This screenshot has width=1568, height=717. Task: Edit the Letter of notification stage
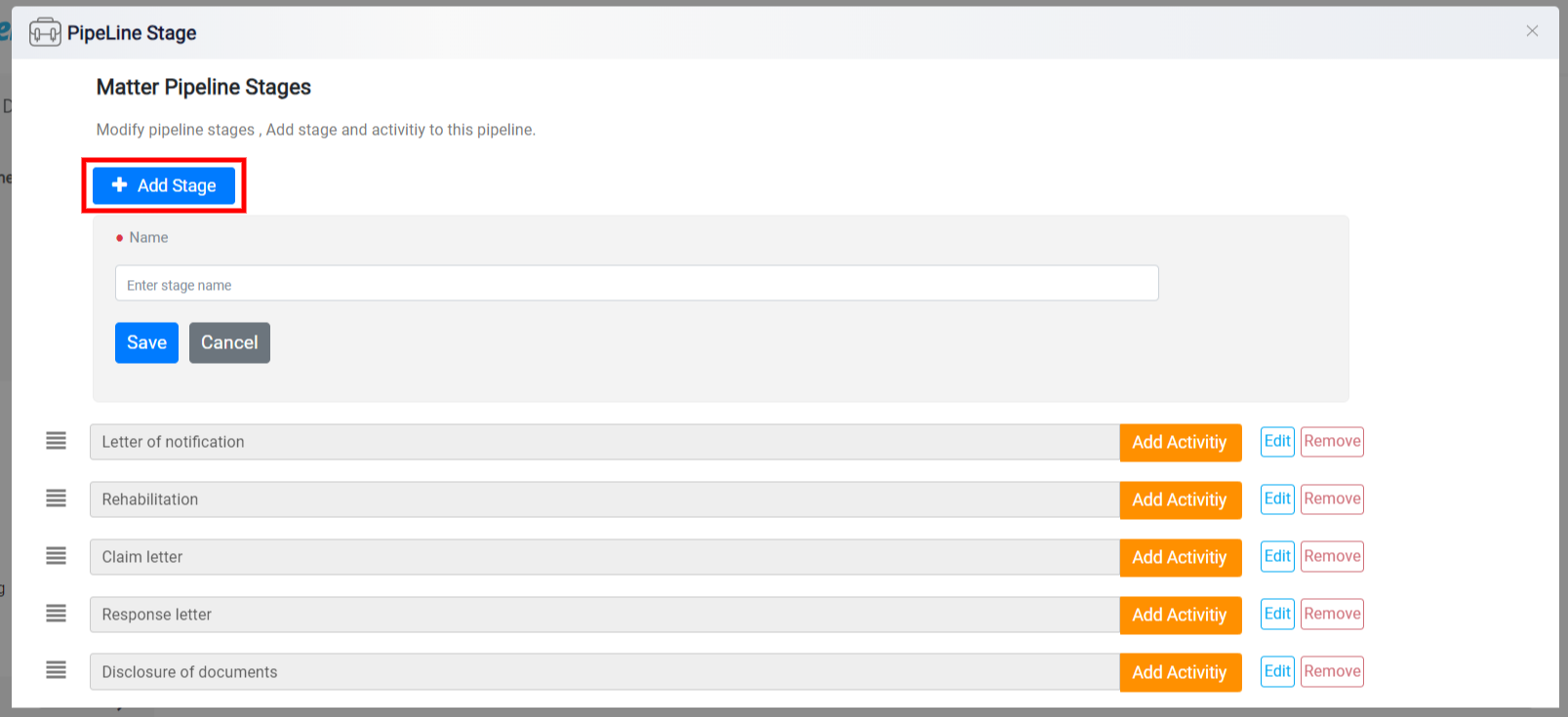tap(1277, 441)
